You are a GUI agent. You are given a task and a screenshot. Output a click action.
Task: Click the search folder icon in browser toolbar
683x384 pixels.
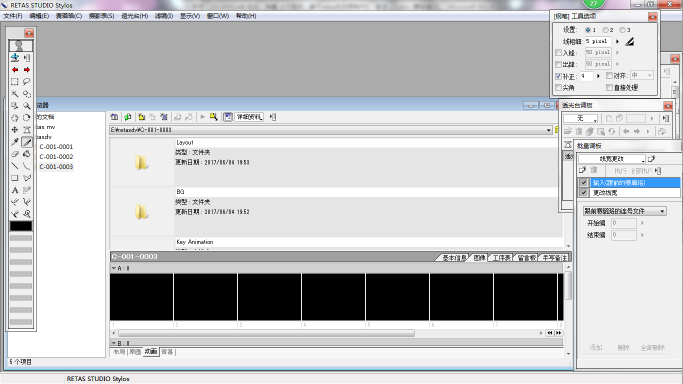(213, 117)
